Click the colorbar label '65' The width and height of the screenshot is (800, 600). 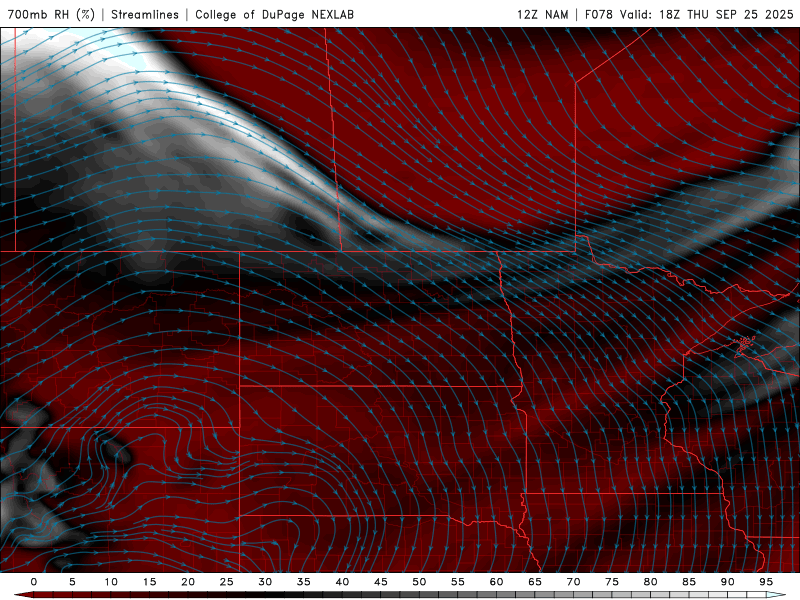(x=535, y=582)
